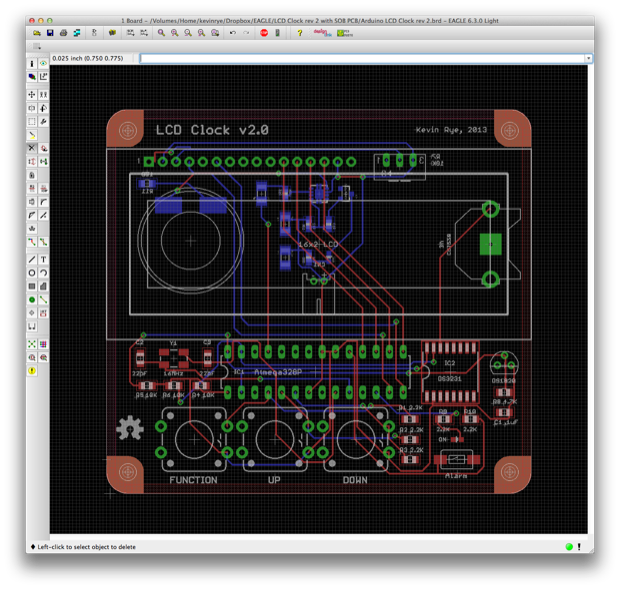
Task: Print the board layout
Action: pos(63,33)
